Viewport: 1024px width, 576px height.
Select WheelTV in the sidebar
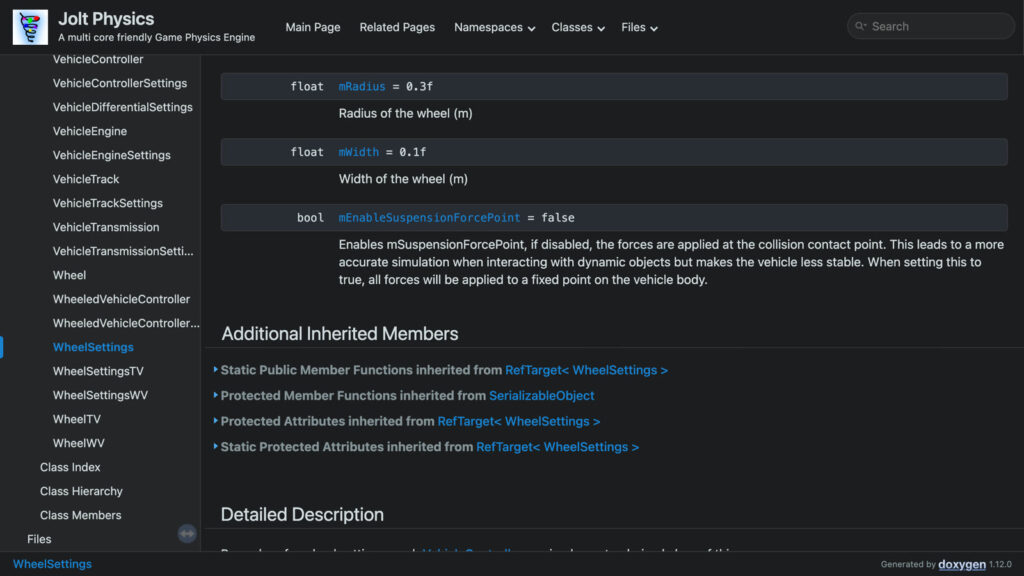(76, 419)
